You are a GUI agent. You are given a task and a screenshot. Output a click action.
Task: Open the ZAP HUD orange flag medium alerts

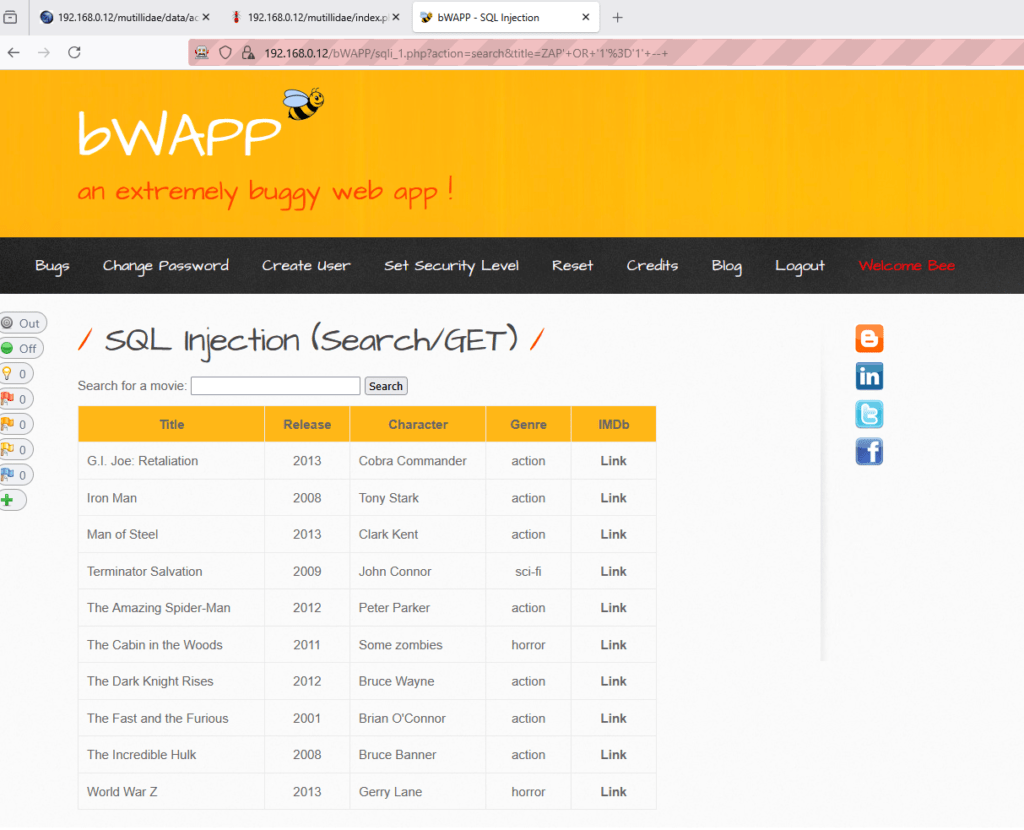[x=15, y=424]
